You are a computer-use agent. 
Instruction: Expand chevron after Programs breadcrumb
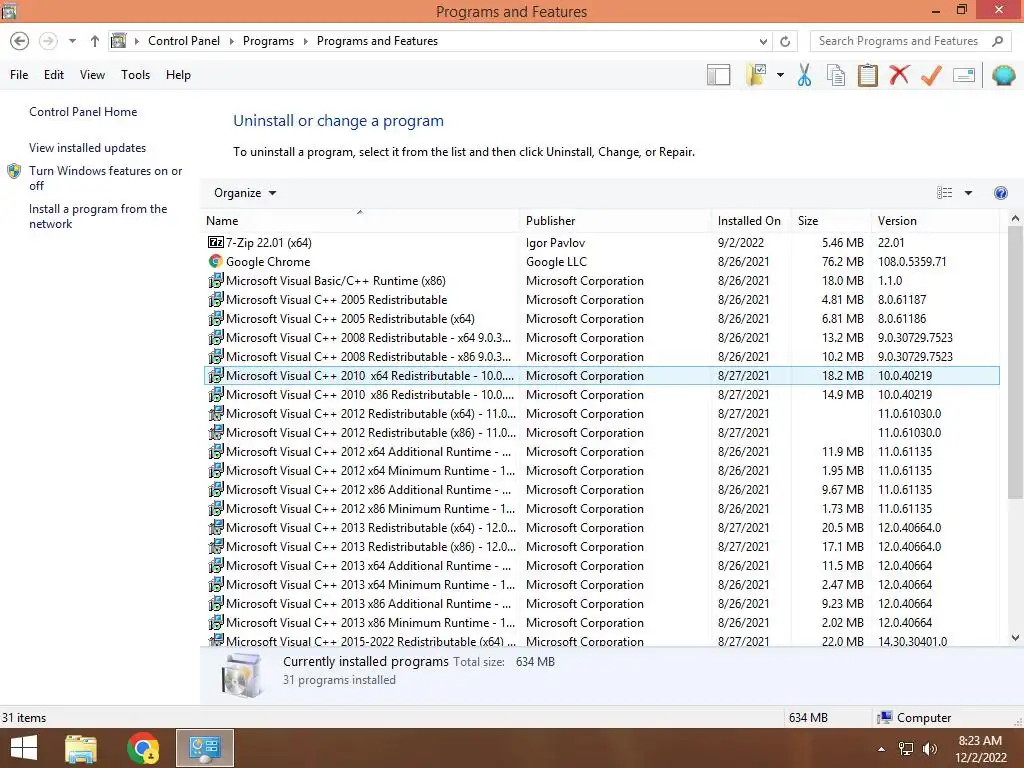pos(305,41)
